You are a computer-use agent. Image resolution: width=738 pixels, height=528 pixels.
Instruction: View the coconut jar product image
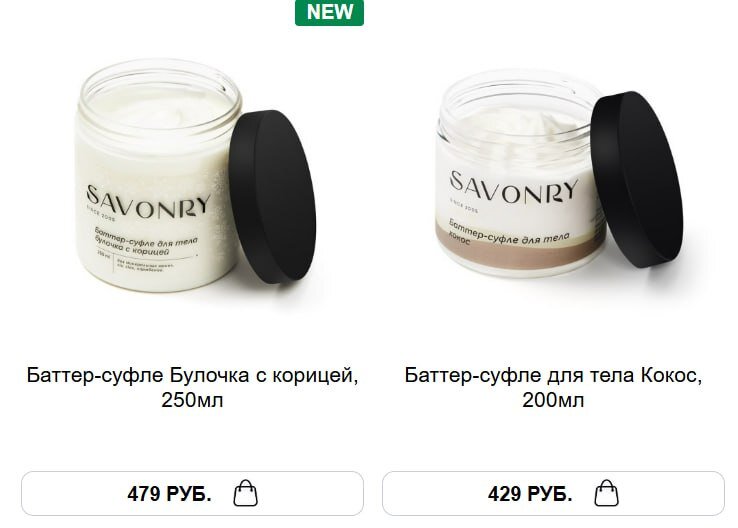pyautogui.click(x=559, y=174)
